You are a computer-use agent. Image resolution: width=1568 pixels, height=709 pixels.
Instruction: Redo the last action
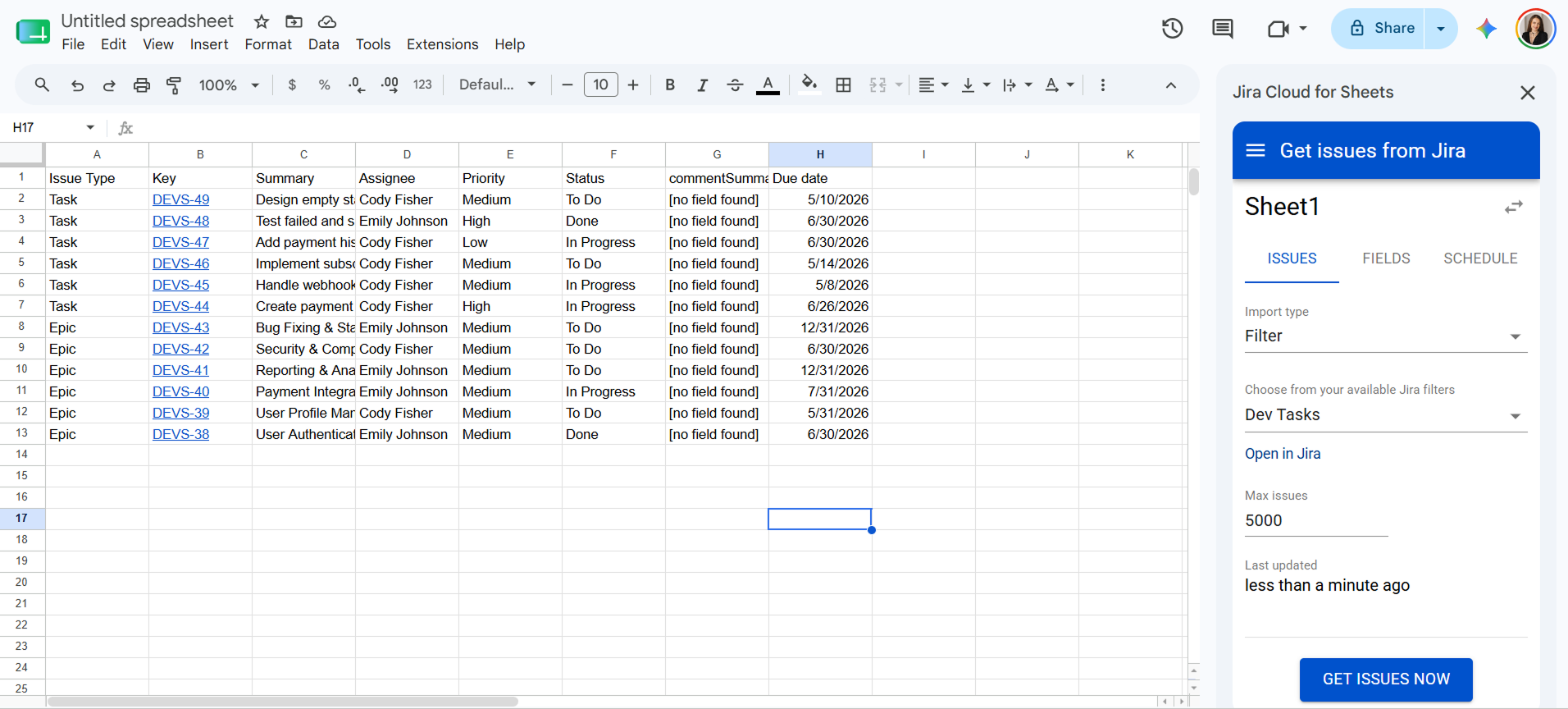[109, 85]
